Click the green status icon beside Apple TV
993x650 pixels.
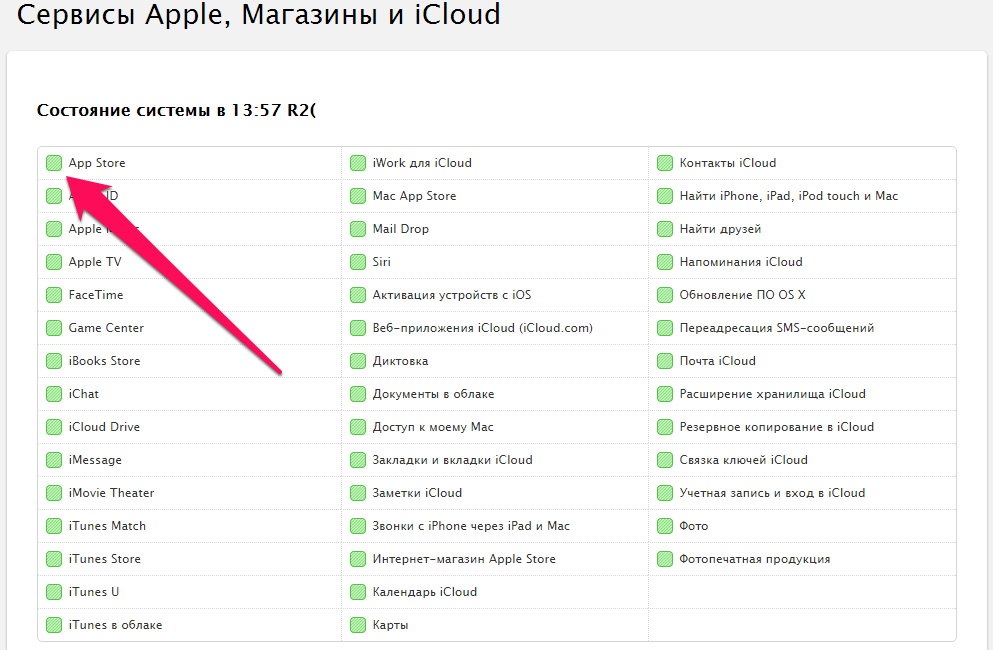(54, 262)
